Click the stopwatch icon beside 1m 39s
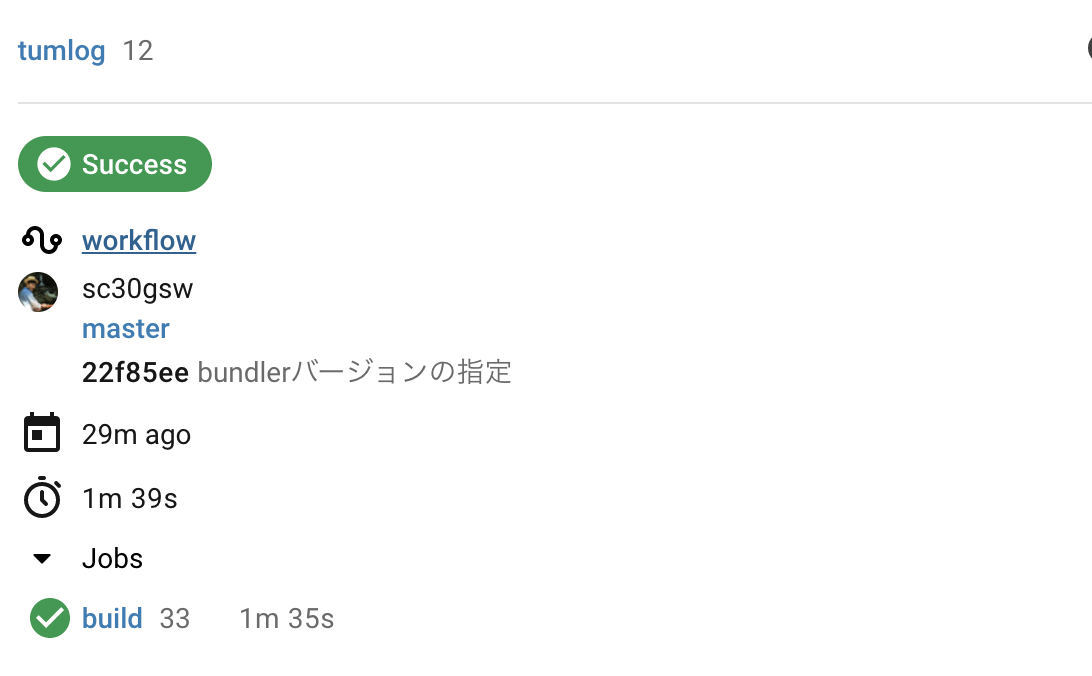Image resolution: width=1092 pixels, height=676 pixels. pos(42,497)
